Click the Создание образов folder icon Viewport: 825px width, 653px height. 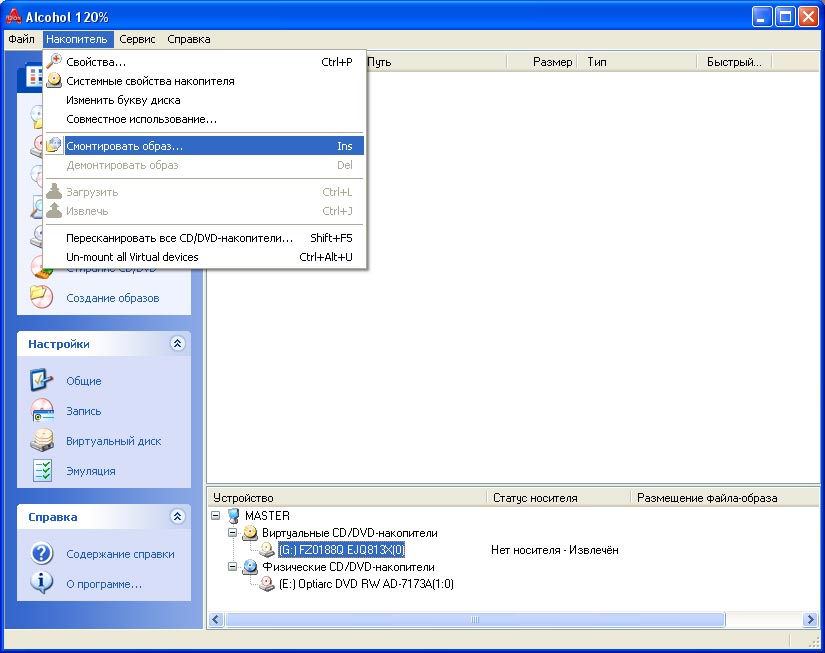click(42, 297)
